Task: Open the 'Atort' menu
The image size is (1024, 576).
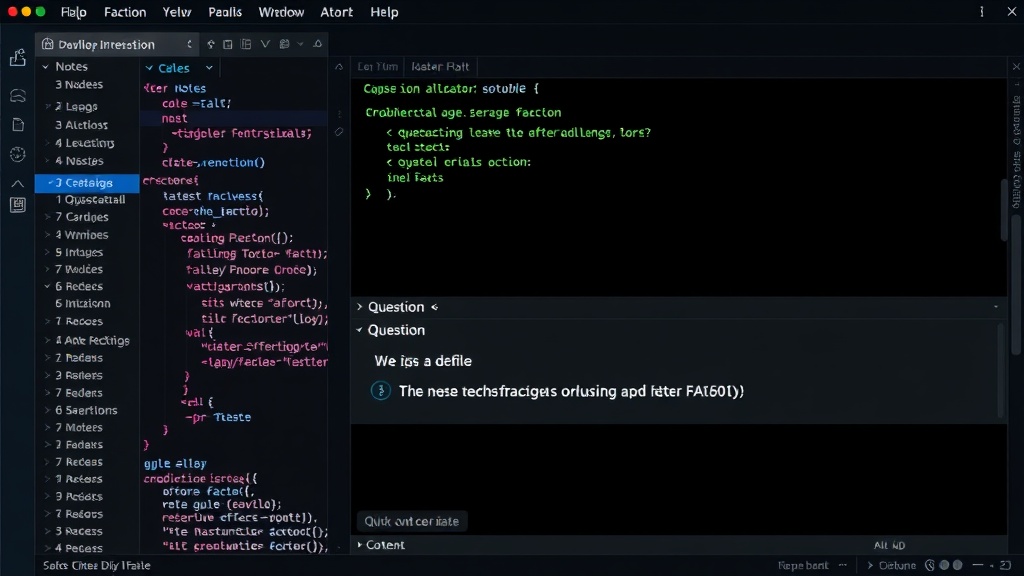Action: [x=336, y=12]
